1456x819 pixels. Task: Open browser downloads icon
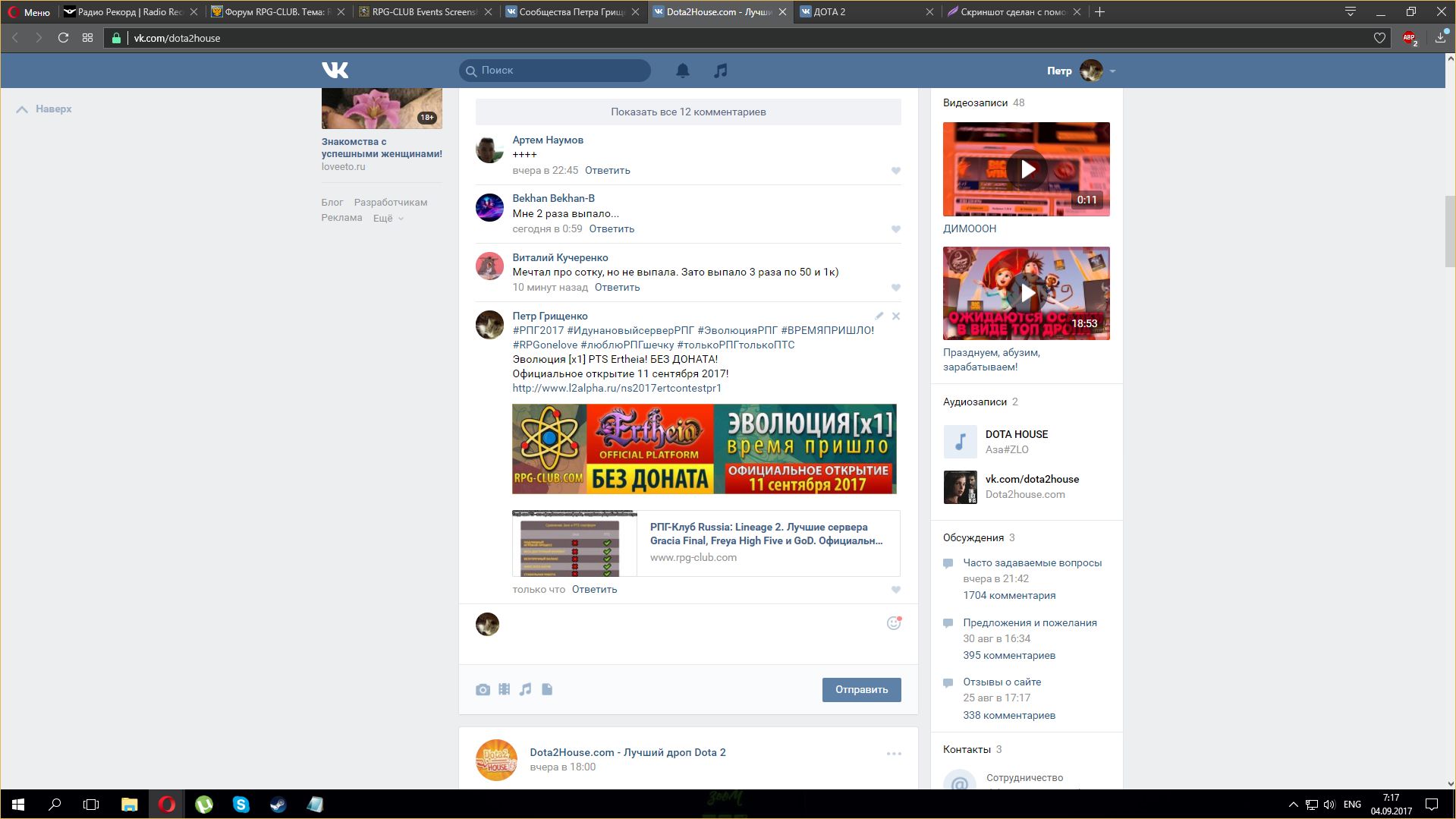1441,37
